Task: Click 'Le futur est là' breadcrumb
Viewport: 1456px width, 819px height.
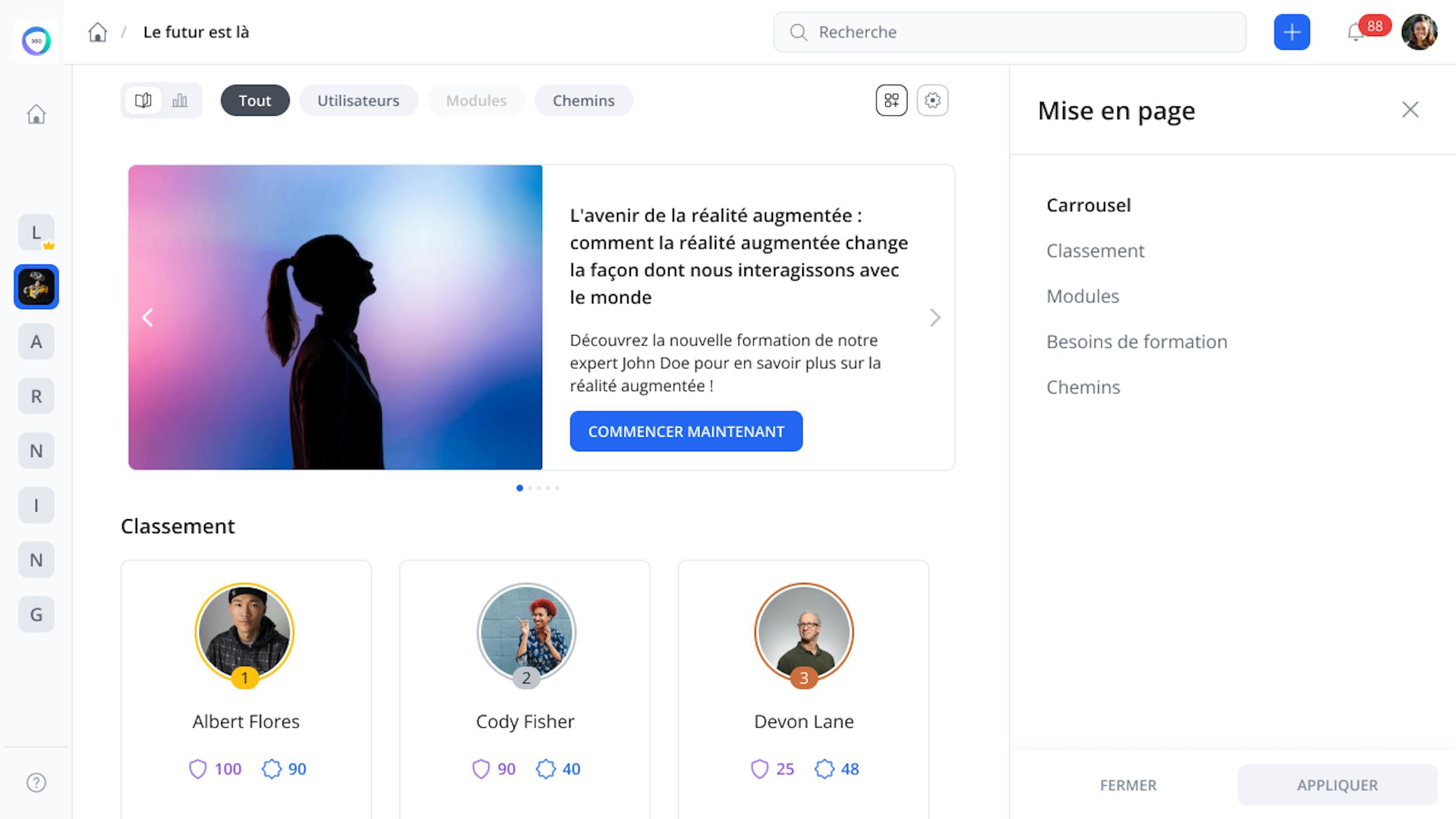Action: click(x=196, y=32)
